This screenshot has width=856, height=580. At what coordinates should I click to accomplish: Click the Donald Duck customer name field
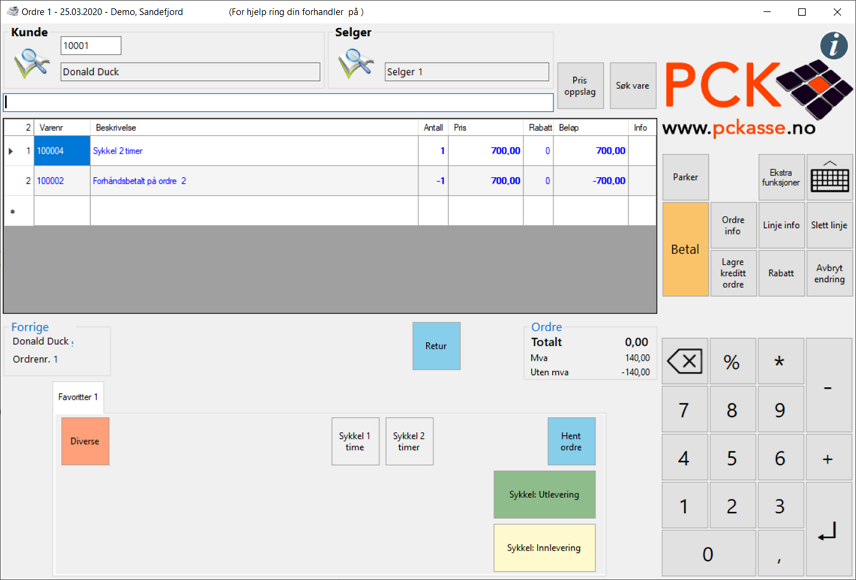(x=190, y=72)
